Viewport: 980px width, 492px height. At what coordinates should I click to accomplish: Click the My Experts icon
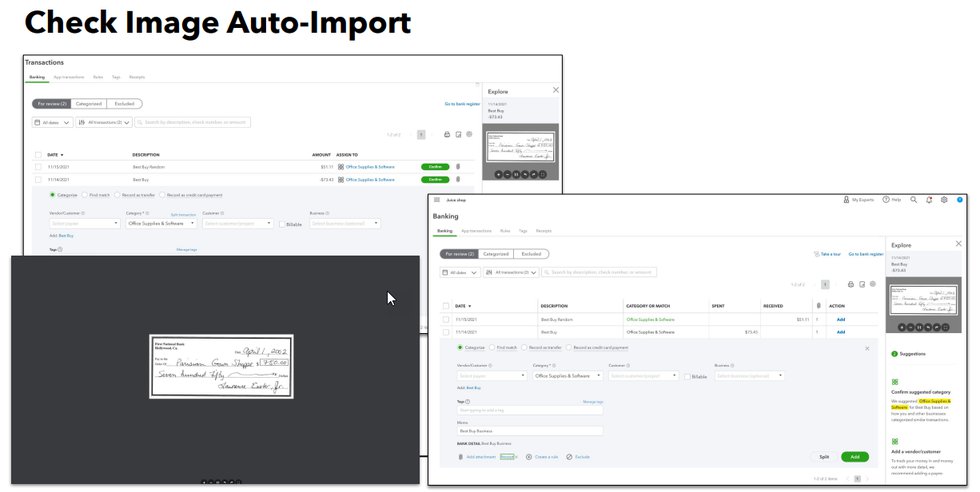point(845,200)
